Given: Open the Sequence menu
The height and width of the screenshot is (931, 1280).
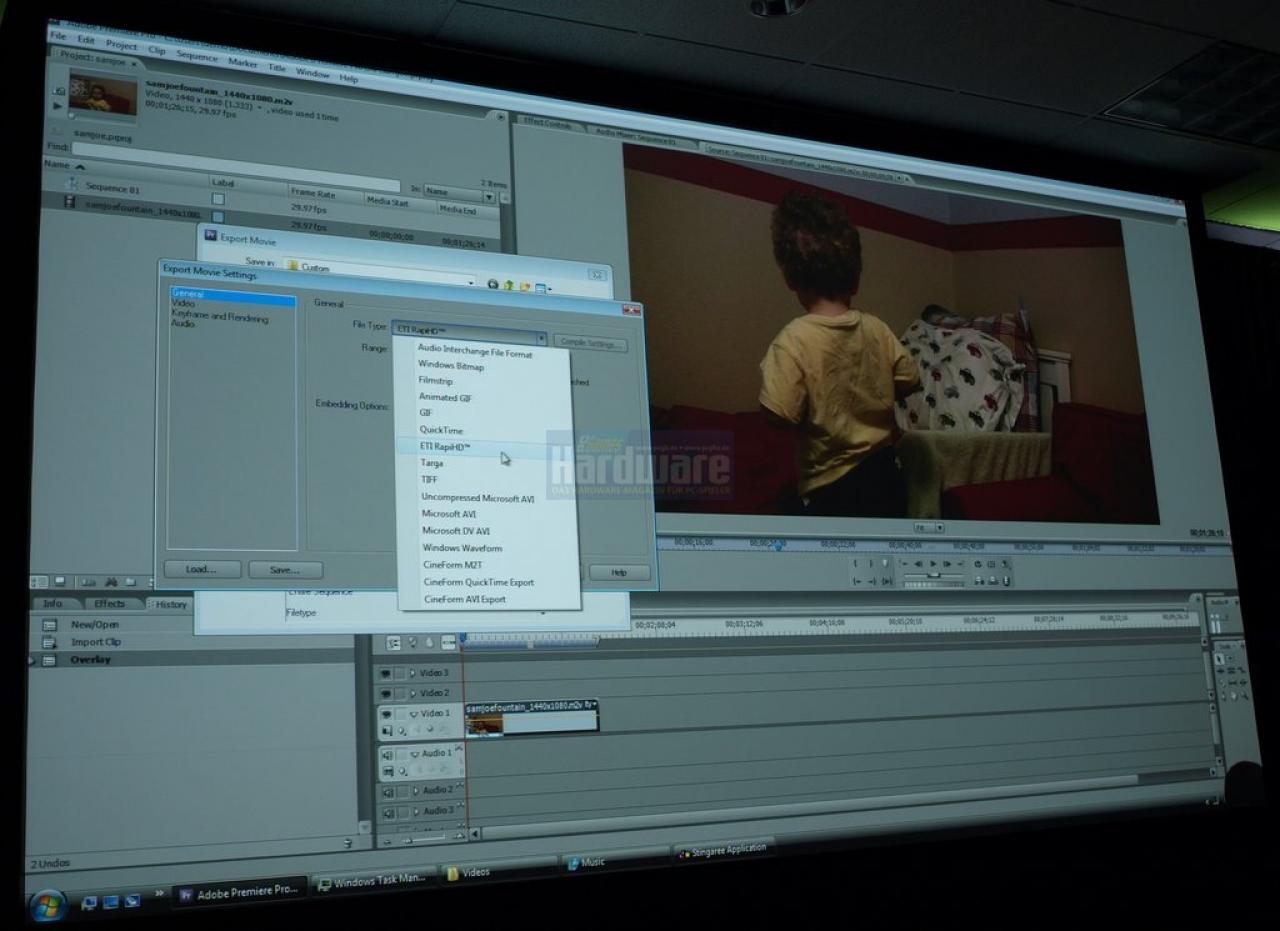Looking at the screenshot, I should coord(196,56).
